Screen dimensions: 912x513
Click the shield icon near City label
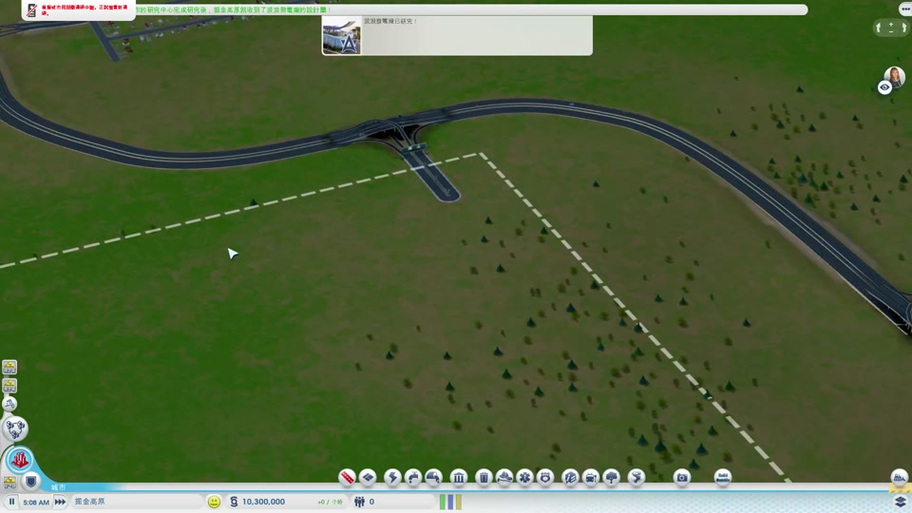[31, 482]
